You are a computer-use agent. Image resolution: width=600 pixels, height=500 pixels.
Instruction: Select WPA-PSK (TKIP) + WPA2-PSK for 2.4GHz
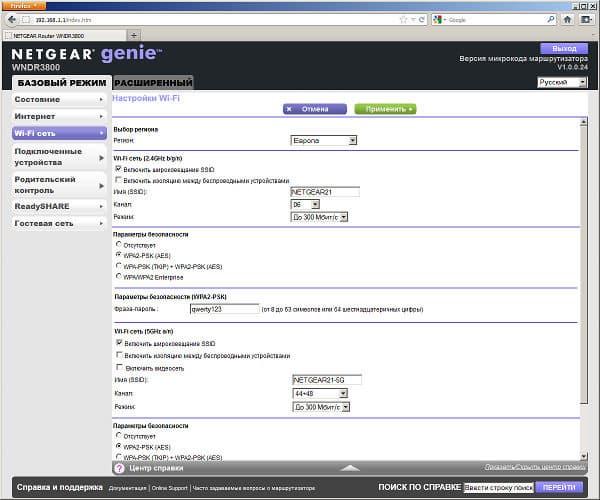pos(119,265)
